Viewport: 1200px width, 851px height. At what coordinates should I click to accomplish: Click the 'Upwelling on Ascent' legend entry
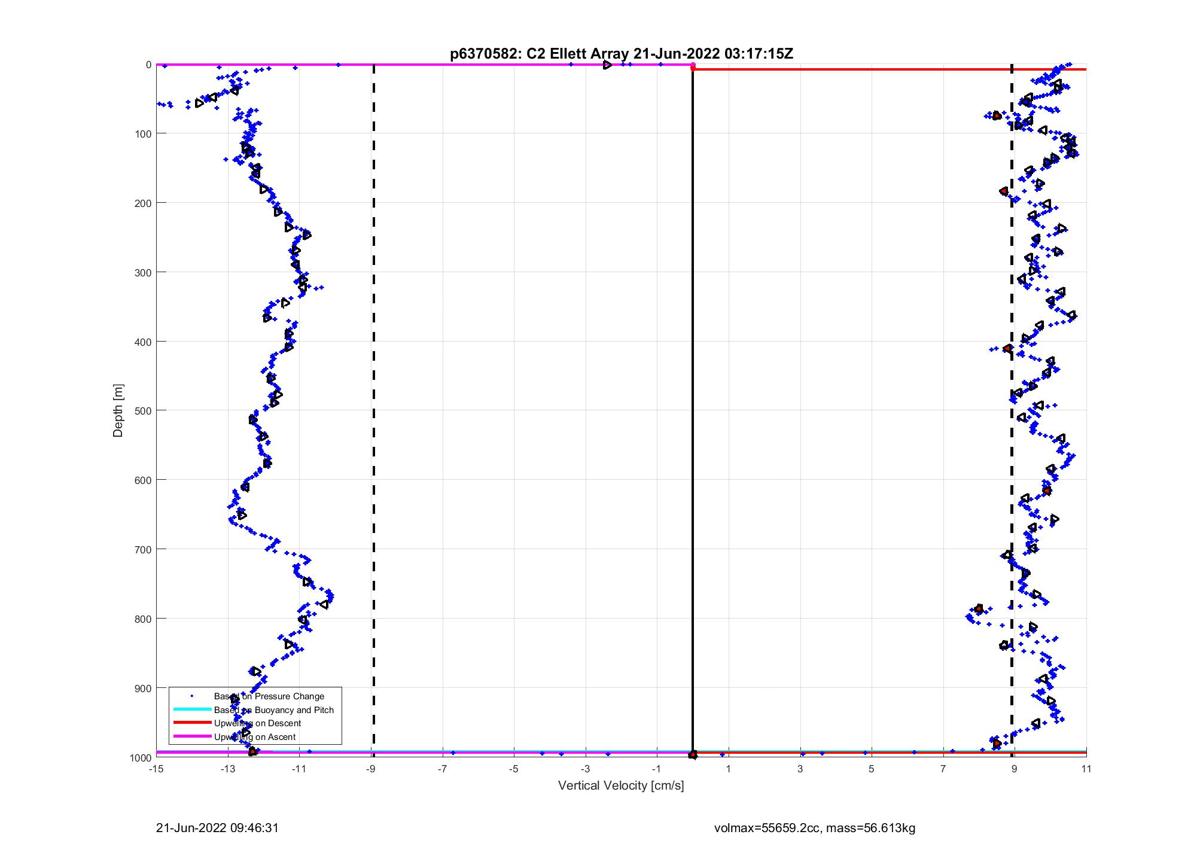pyautogui.click(x=255, y=737)
